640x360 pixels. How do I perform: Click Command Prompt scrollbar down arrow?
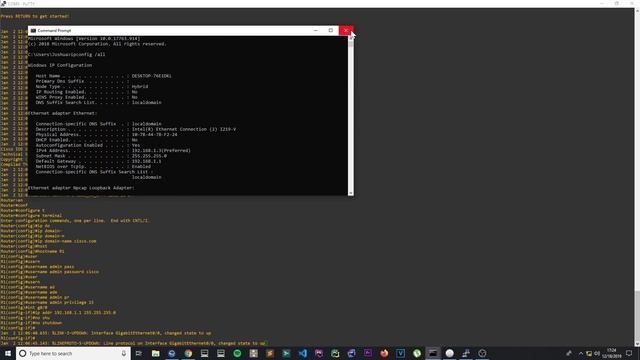[x=351, y=193]
